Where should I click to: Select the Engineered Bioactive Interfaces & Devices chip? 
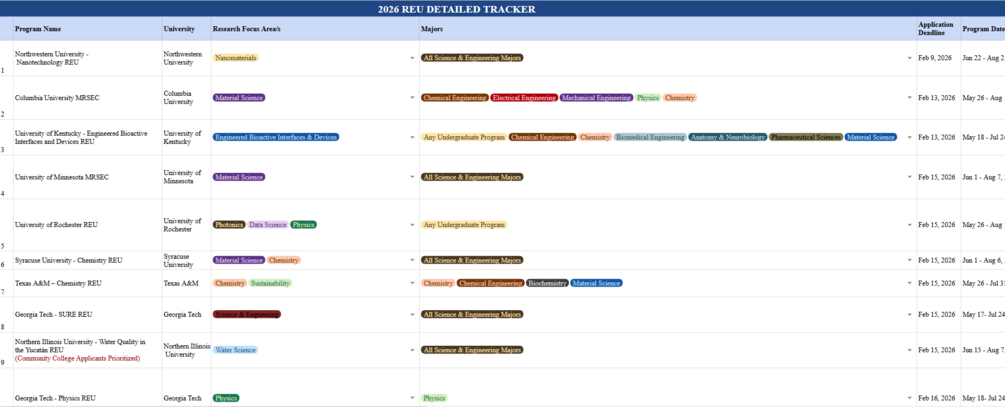click(x=276, y=137)
